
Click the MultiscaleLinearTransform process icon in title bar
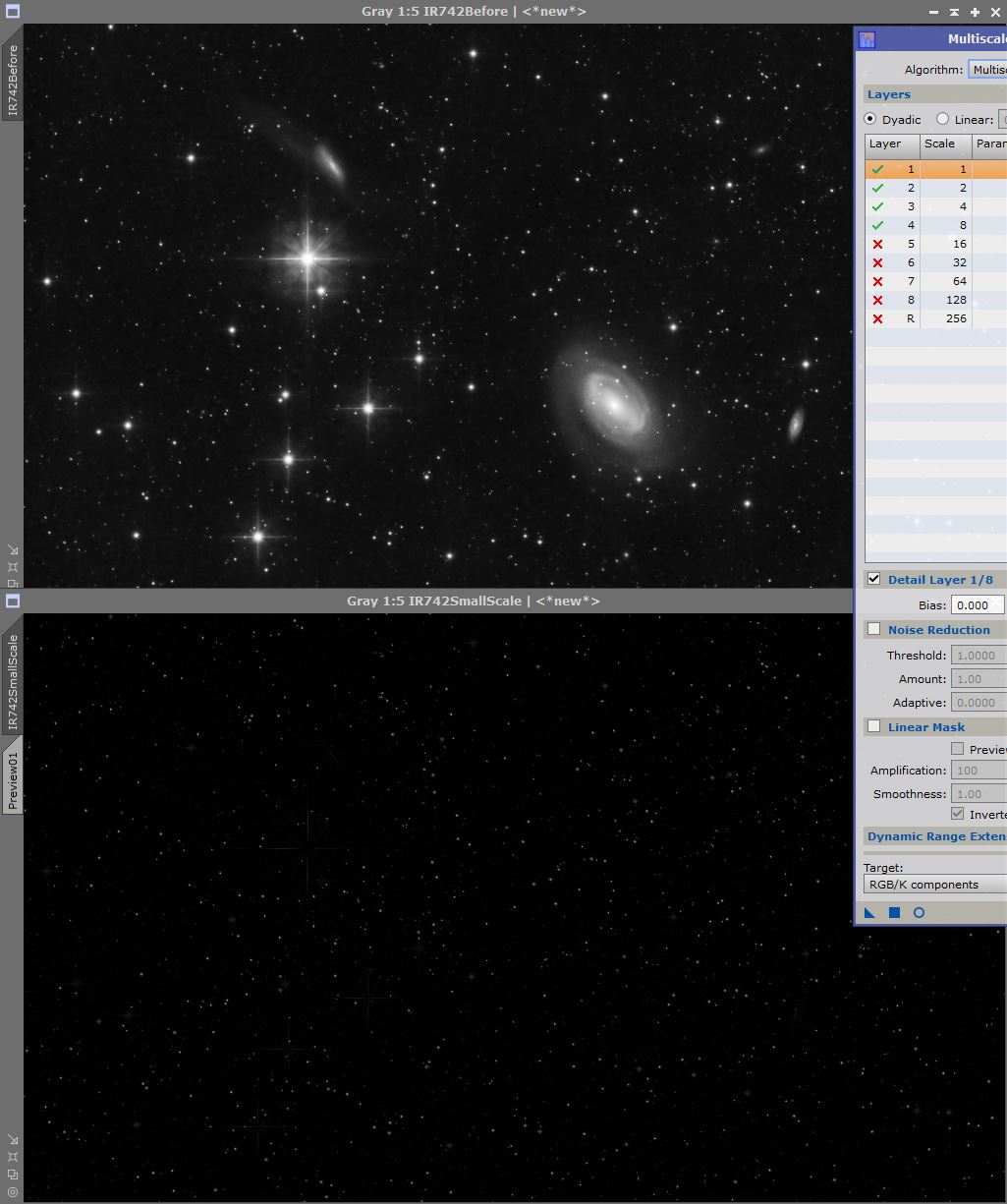[867, 39]
